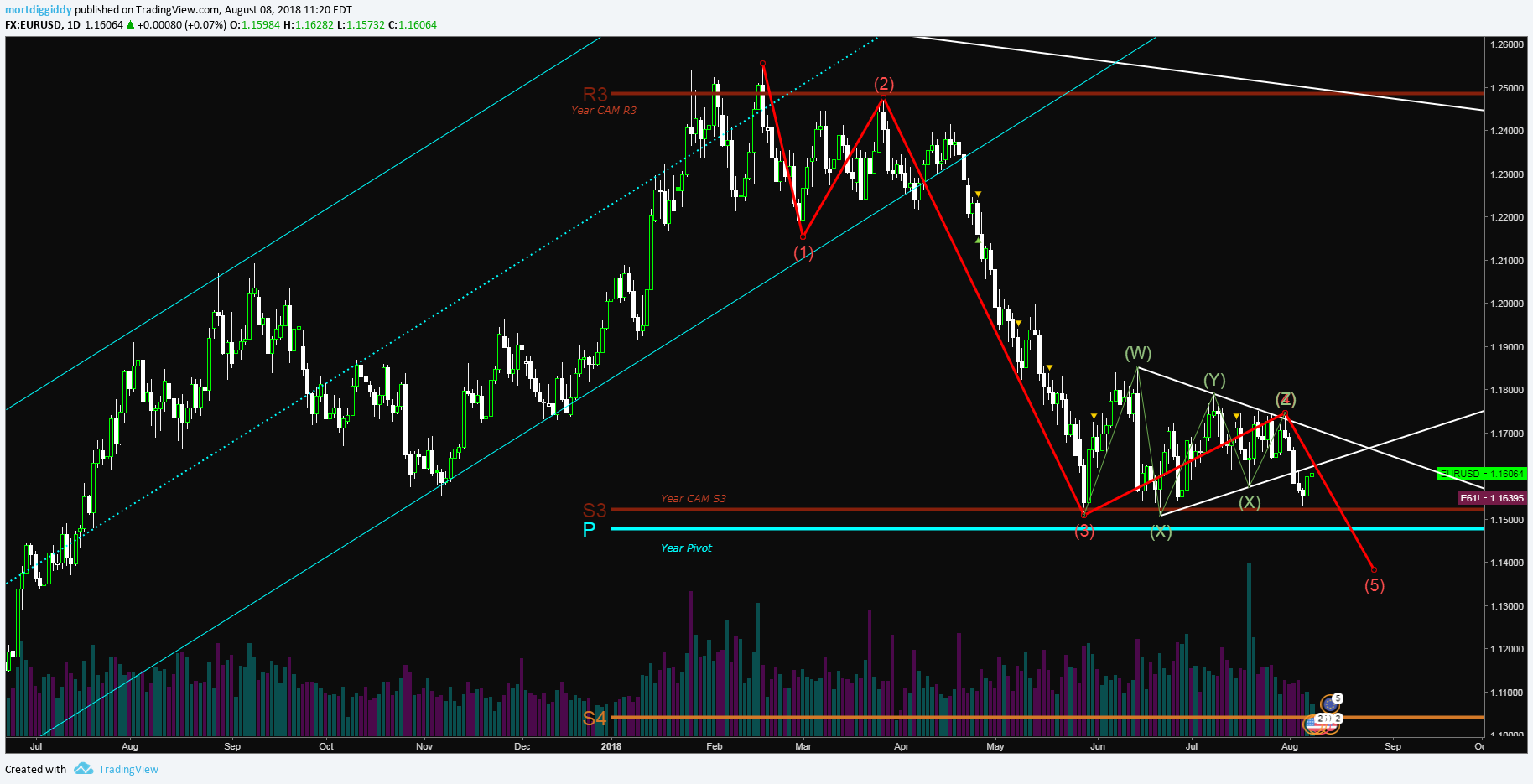Click the 1.21000 price axis label
Screen dimensions: 1533x784
click(1506, 261)
